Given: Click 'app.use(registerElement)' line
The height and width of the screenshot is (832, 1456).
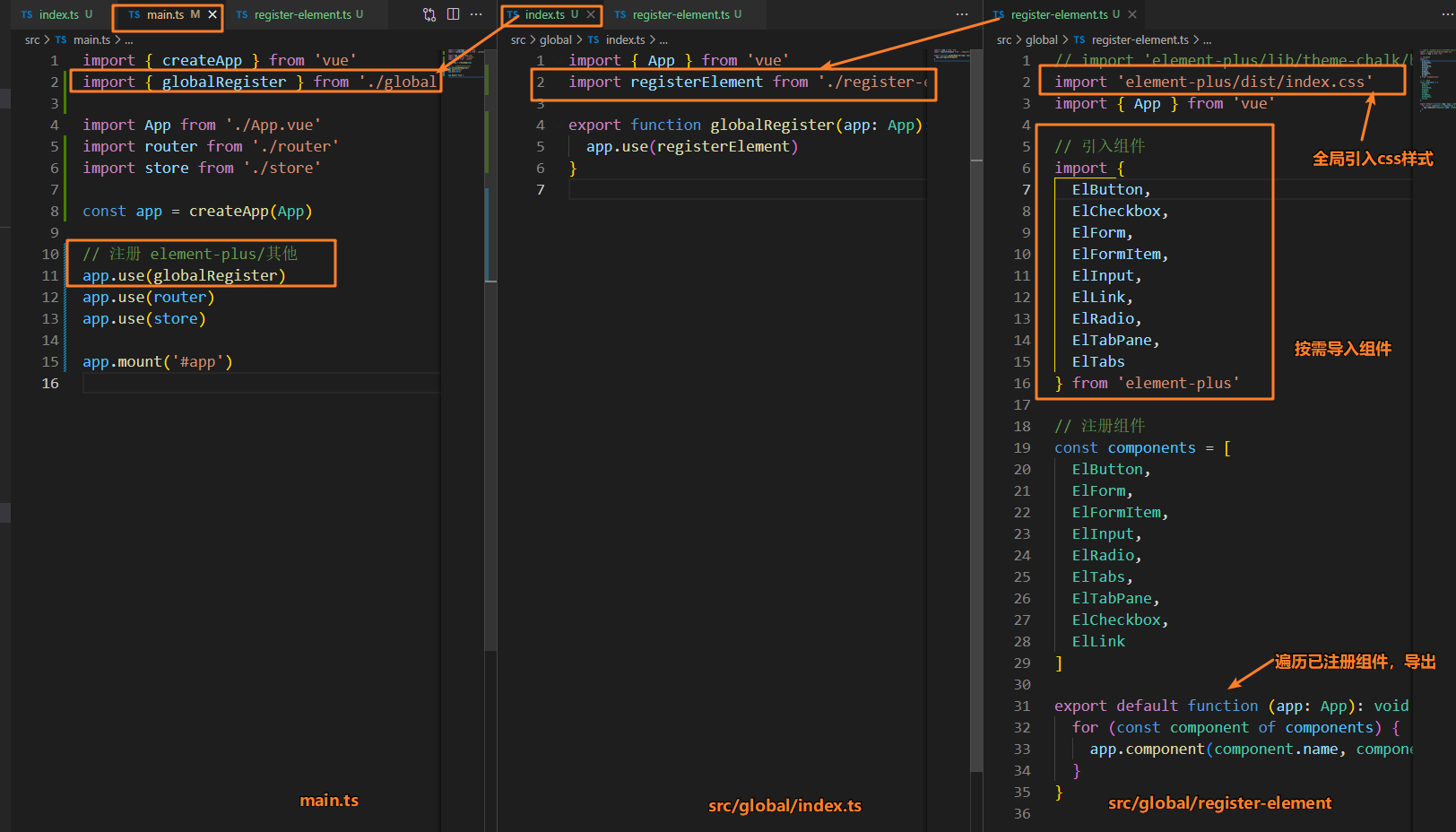Looking at the screenshot, I should coord(691,146).
